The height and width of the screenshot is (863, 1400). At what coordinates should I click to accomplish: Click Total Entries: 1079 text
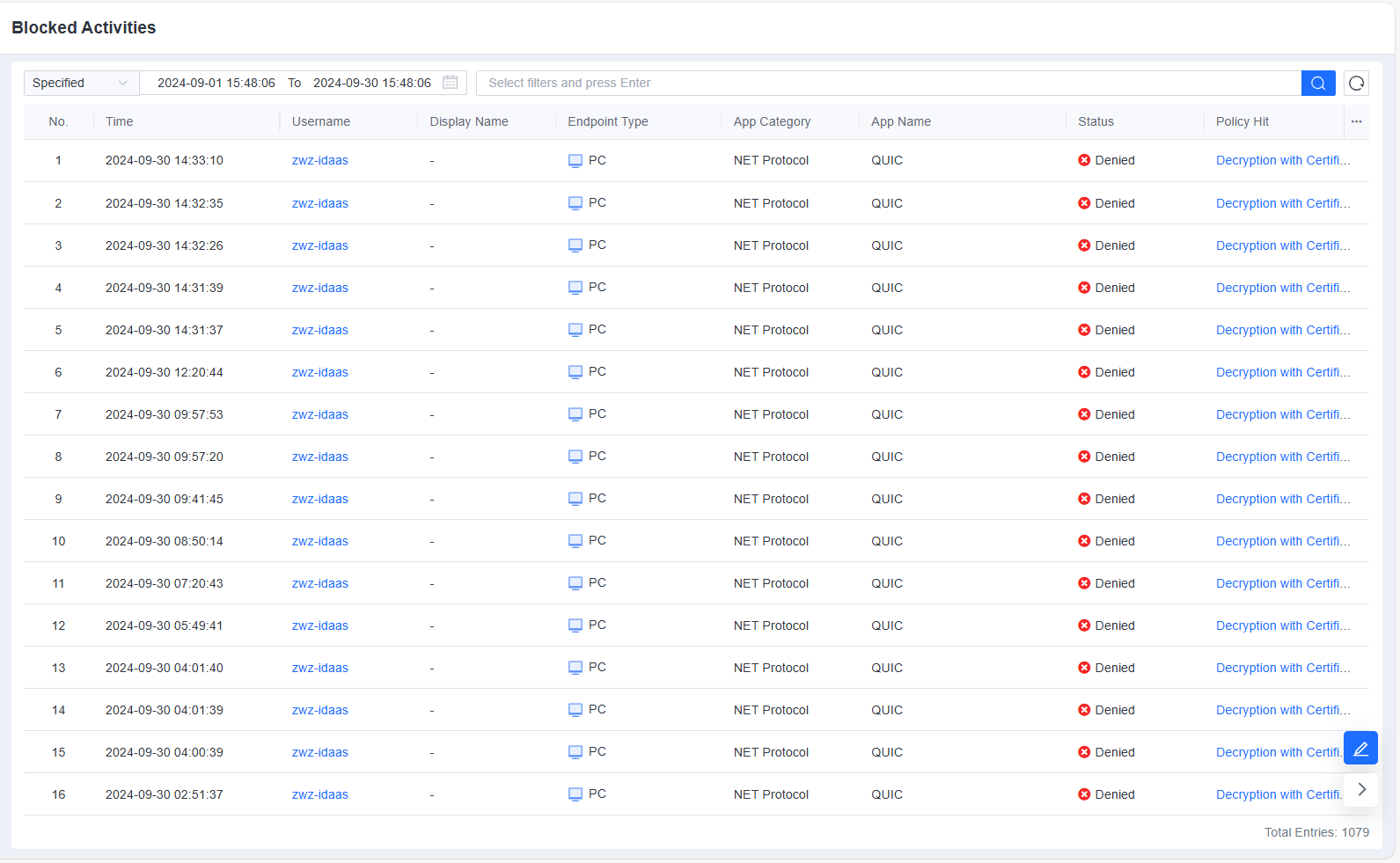[1316, 832]
